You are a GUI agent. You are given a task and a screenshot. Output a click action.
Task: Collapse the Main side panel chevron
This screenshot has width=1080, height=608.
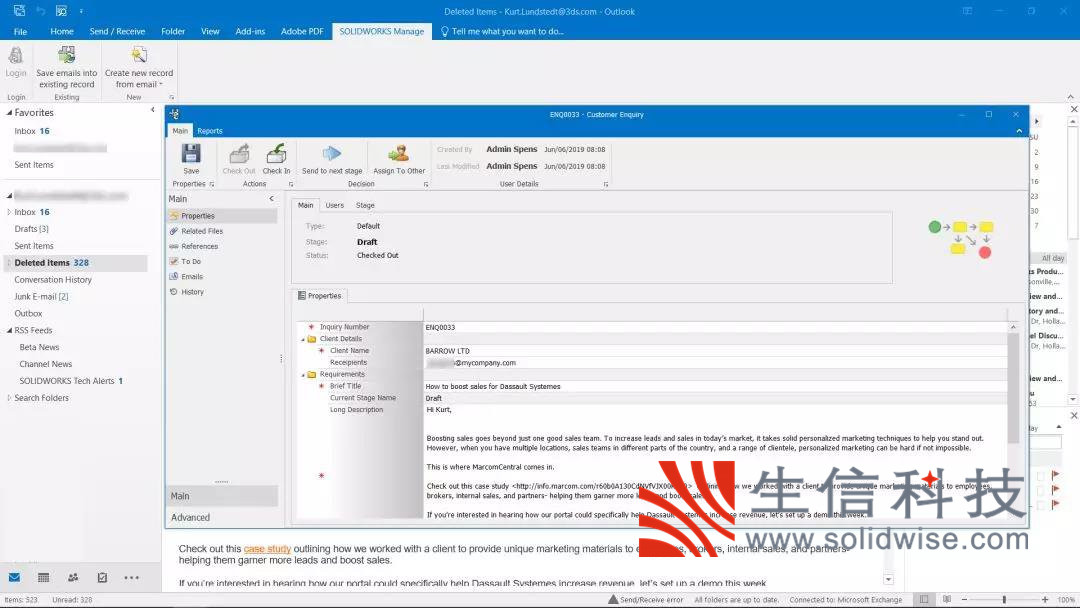point(271,199)
